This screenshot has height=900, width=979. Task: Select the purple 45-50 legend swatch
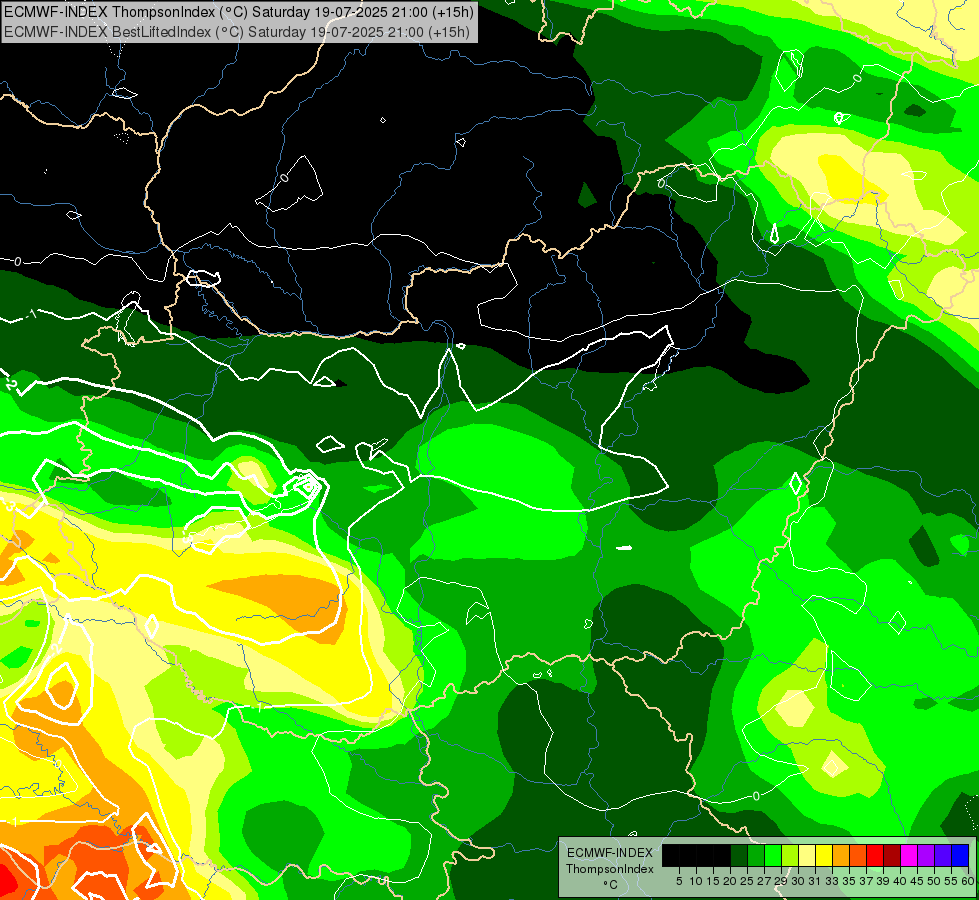point(926,855)
